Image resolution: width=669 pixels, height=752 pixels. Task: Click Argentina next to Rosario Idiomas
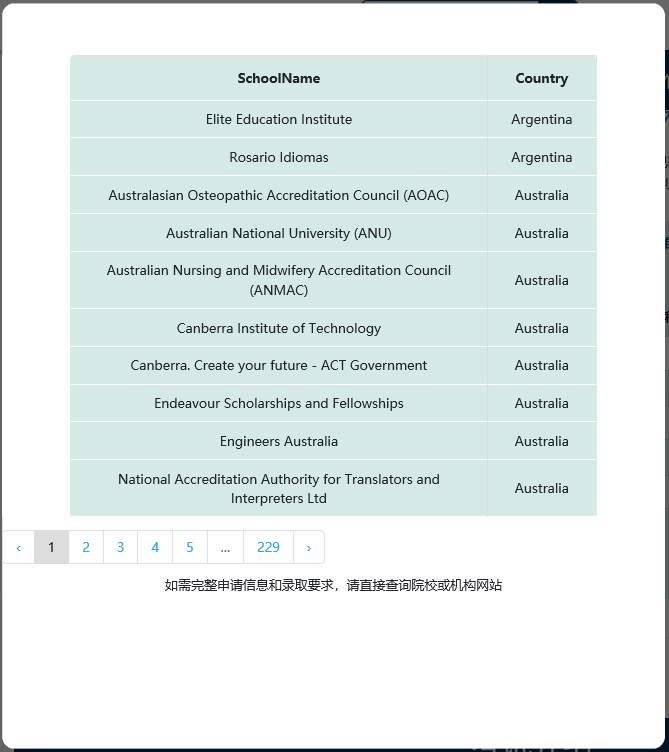[x=542, y=157]
